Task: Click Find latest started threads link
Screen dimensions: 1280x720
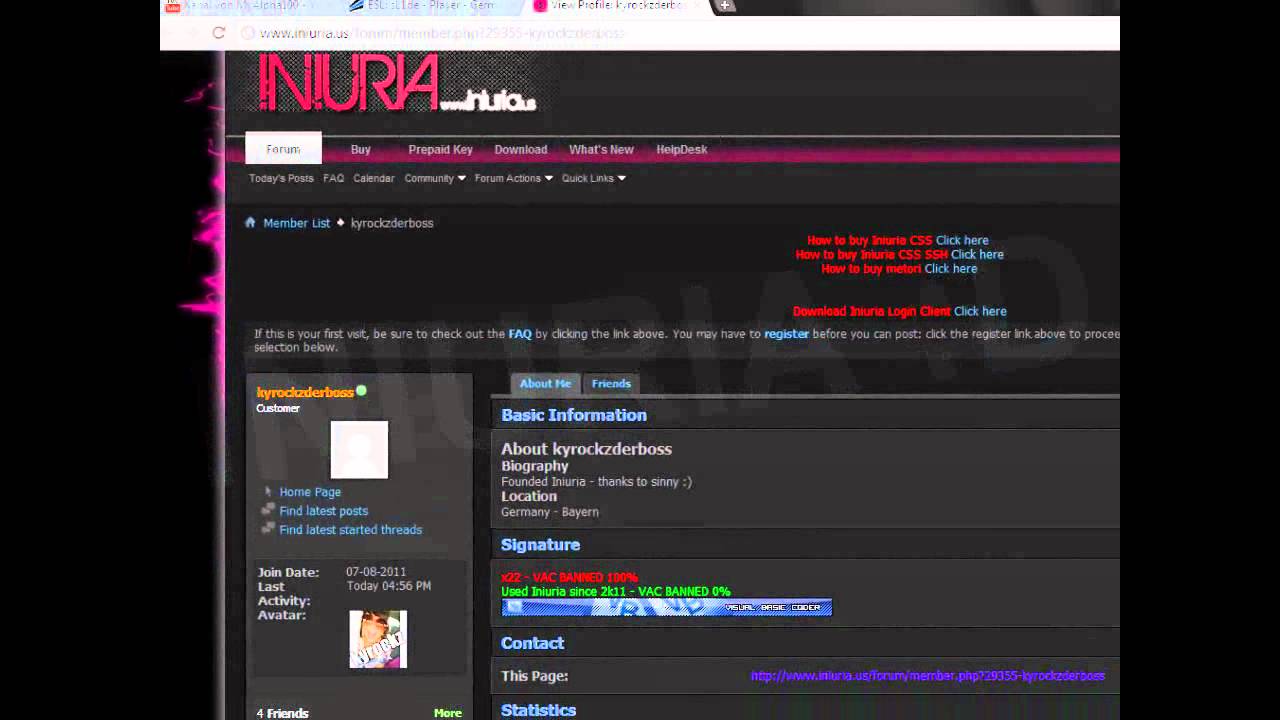Action: pyautogui.click(x=351, y=530)
